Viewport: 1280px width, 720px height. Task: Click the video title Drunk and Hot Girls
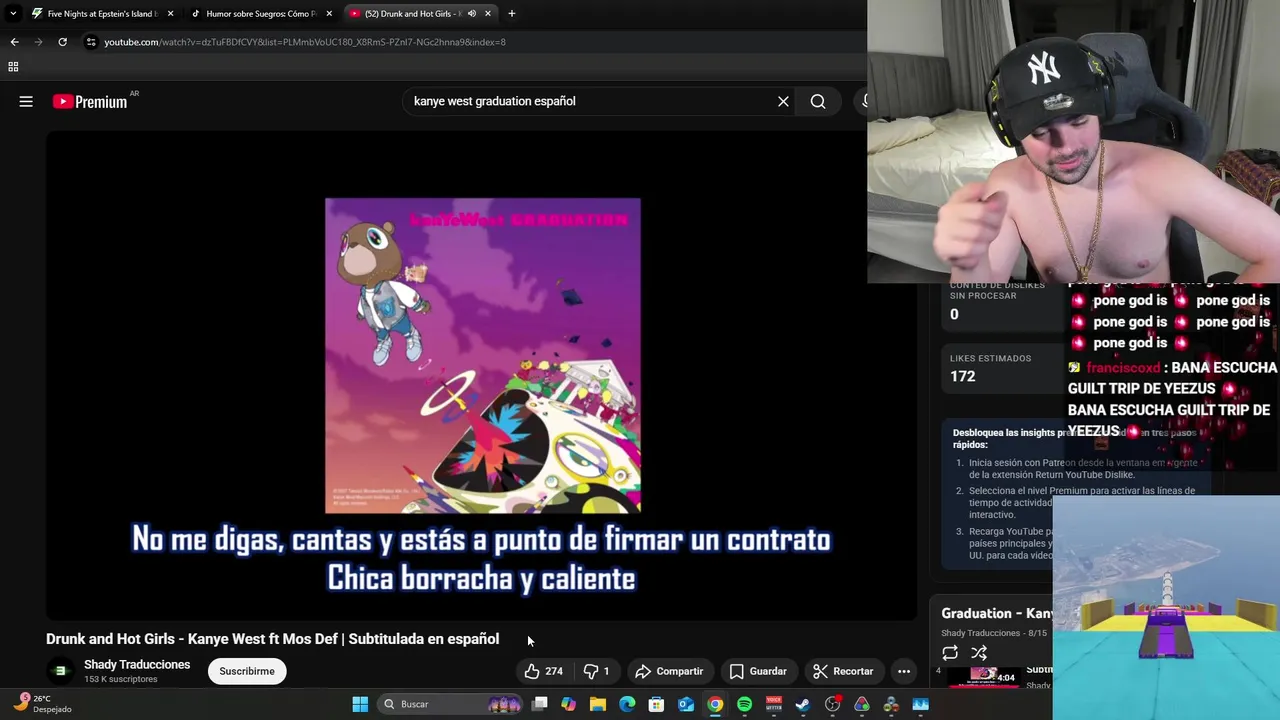[272, 639]
